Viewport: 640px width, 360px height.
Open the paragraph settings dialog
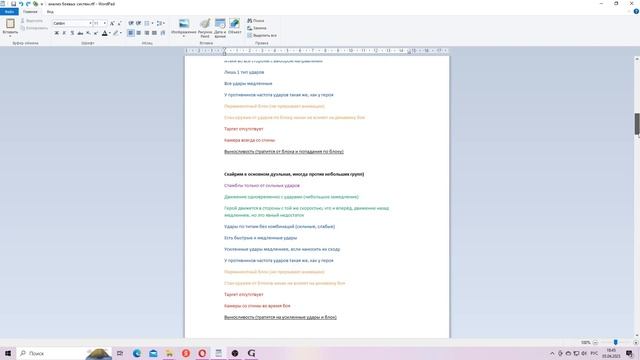click(x=163, y=33)
